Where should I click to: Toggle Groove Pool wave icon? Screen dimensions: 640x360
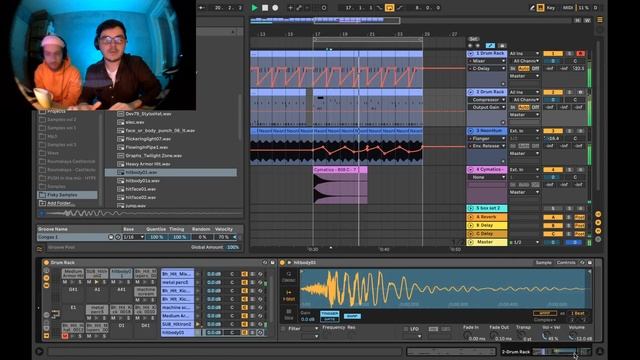[x=40, y=248]
